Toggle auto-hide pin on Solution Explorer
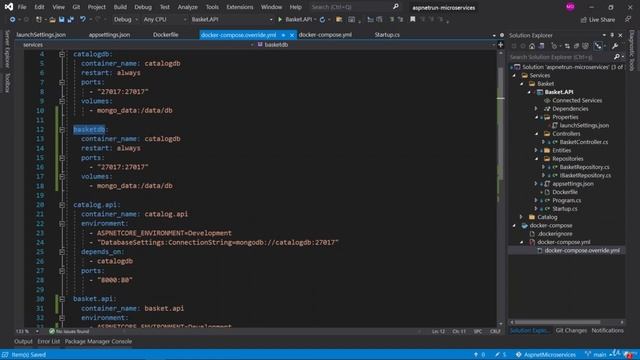Viewport: 640px width, 360px height. (612, 35)
